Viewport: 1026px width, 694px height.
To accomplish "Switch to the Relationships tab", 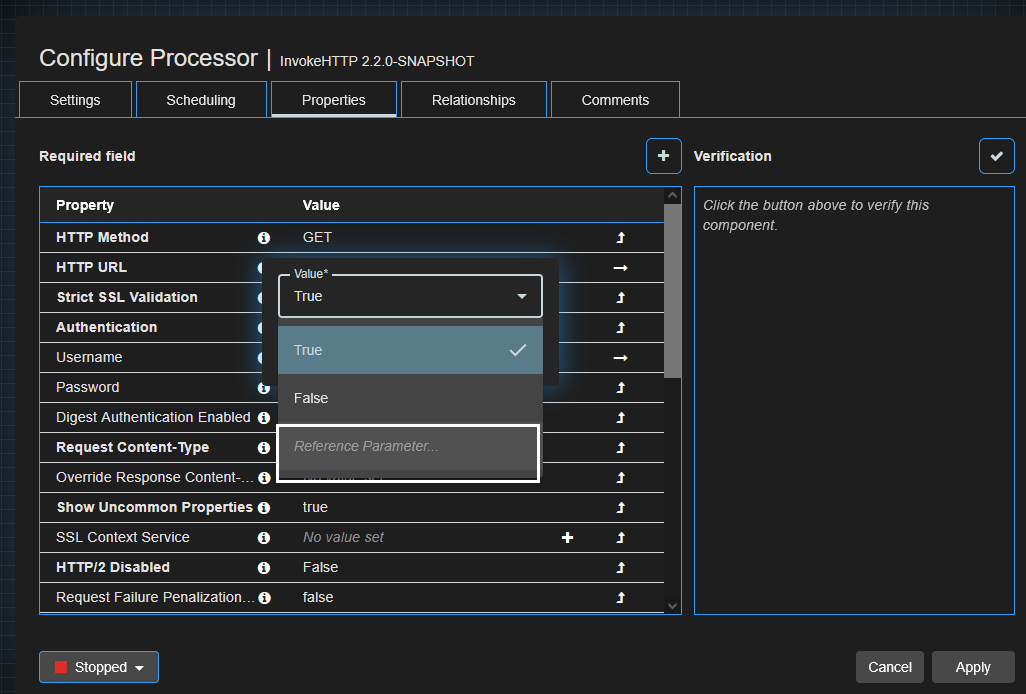I will 473,99.
